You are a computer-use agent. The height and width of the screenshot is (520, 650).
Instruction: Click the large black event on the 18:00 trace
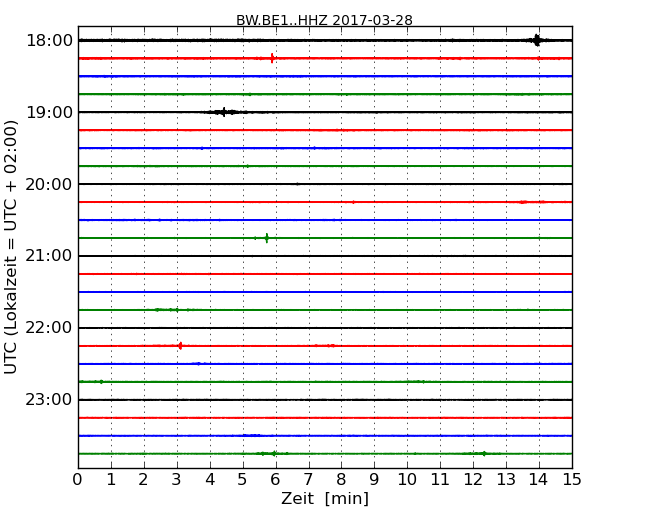(536, 40)
